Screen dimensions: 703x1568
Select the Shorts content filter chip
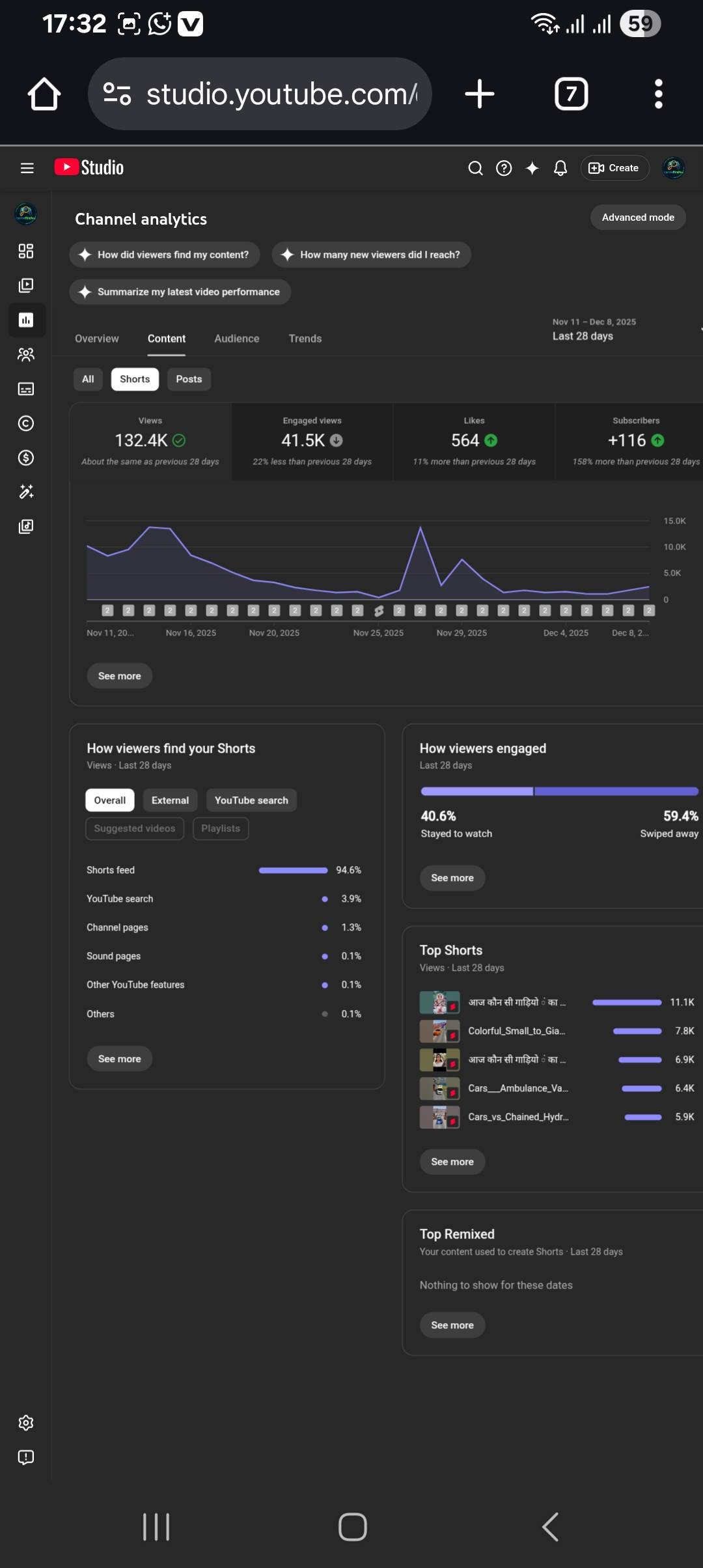[x=135, y=379]
